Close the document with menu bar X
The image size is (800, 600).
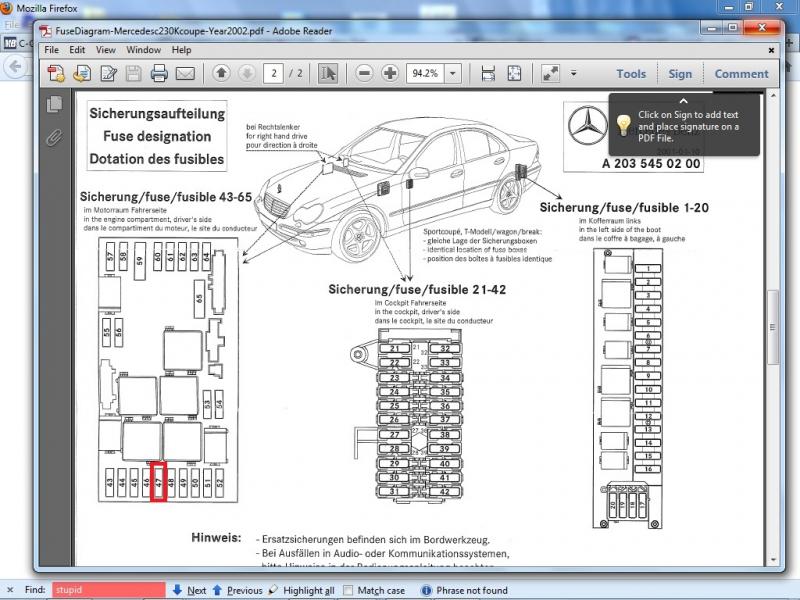coord(771,51)
